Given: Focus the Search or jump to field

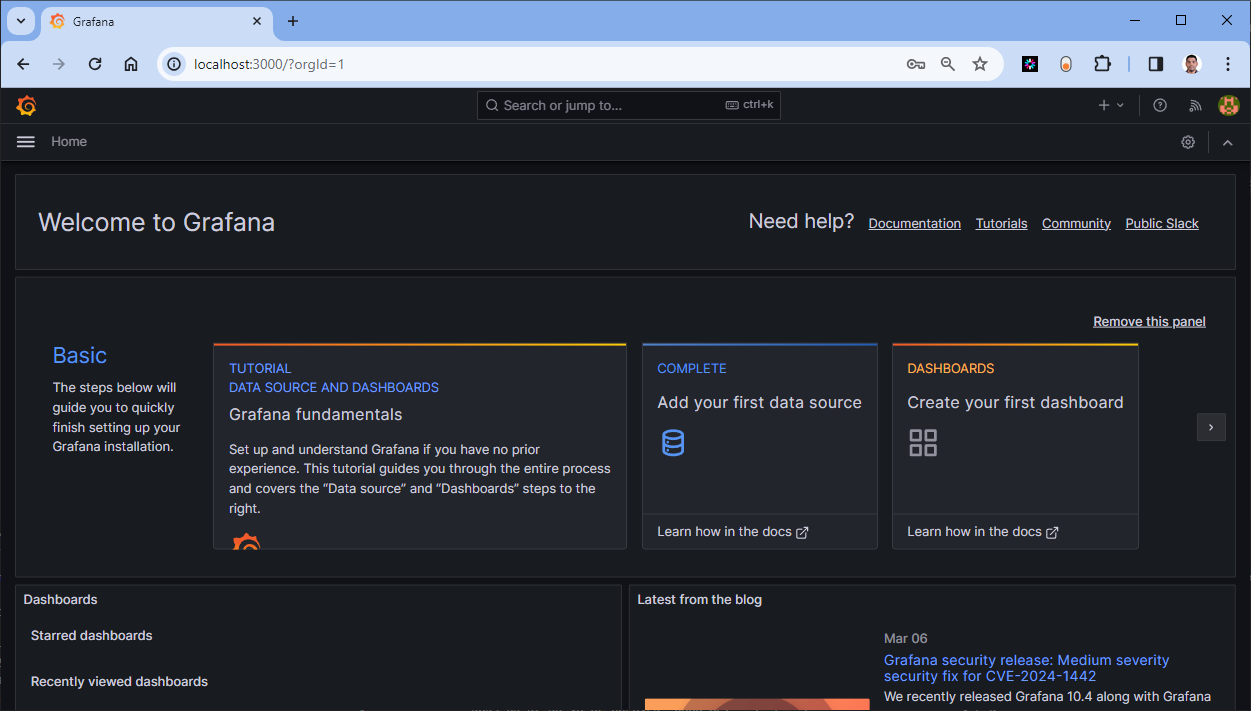Looking at the screenshot, I should tap(629, 105).
